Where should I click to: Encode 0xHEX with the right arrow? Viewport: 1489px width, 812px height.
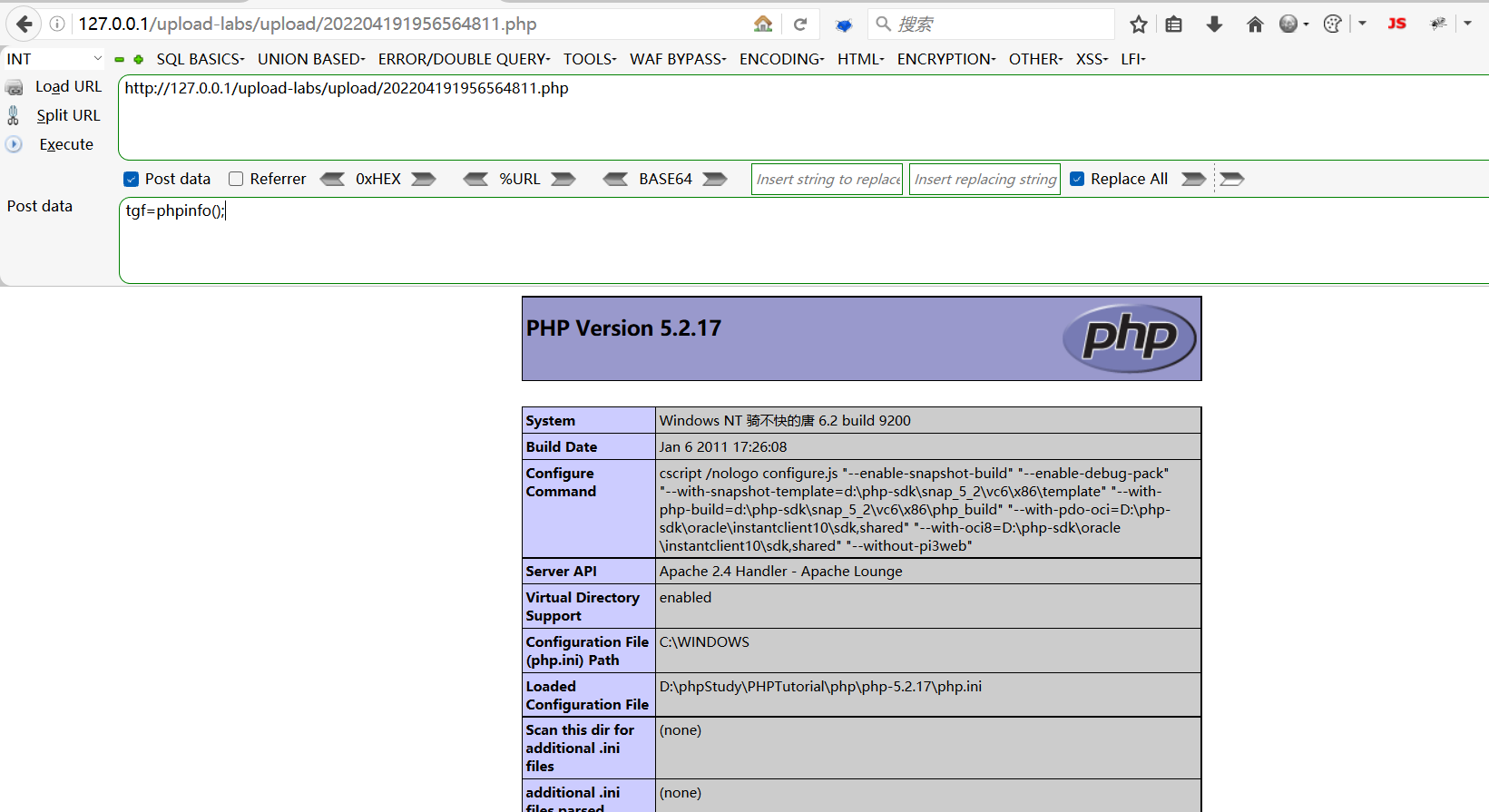click(424, 179)
